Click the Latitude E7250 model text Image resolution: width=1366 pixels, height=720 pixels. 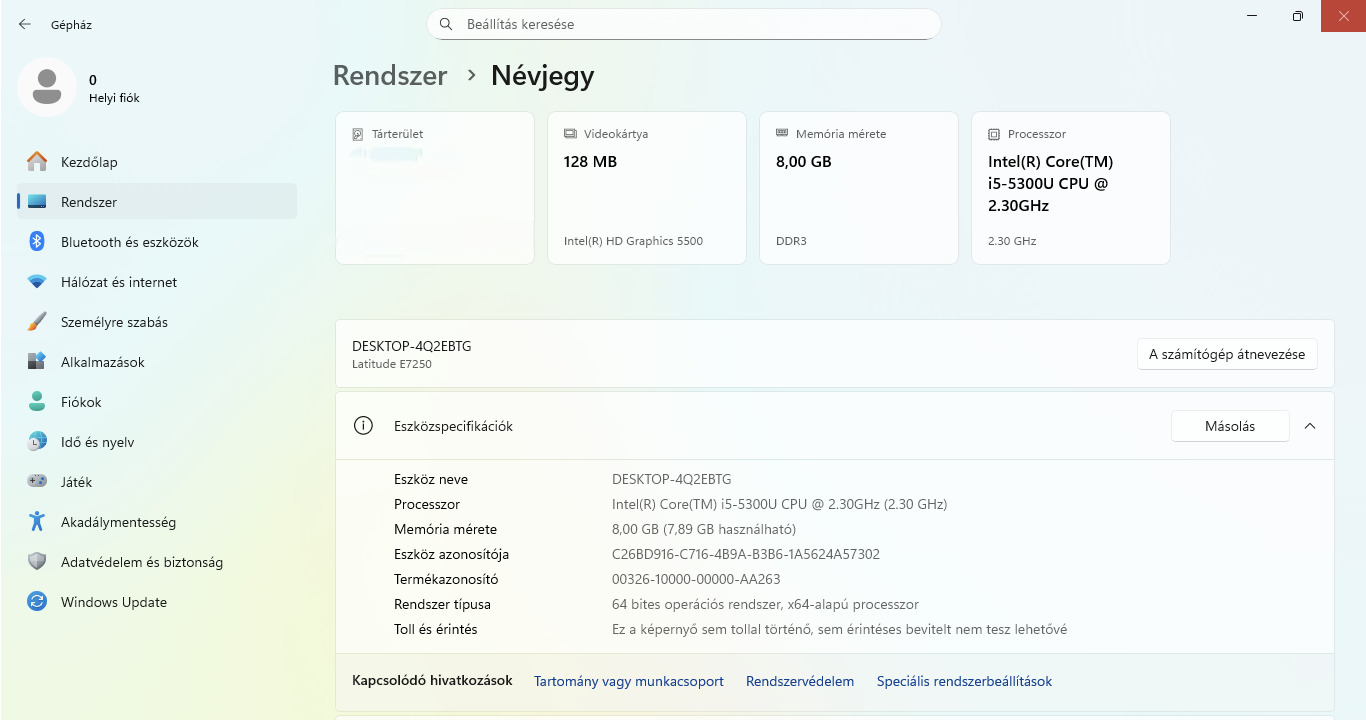[x=392, y=364]
